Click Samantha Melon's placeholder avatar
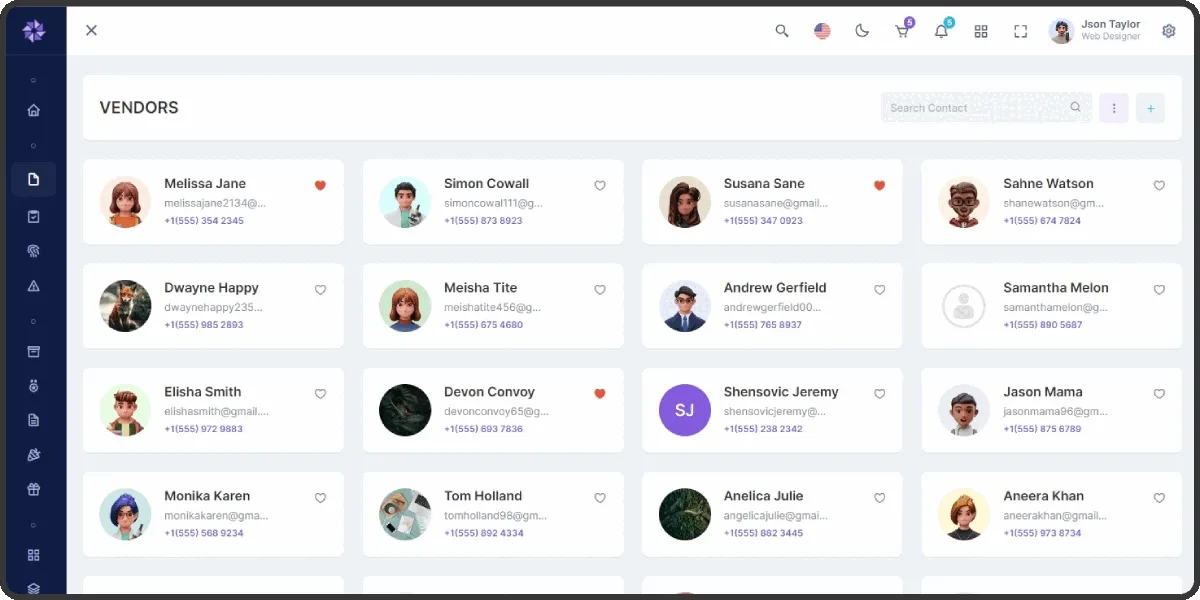 pyautogui.click(x=964, y=306)
